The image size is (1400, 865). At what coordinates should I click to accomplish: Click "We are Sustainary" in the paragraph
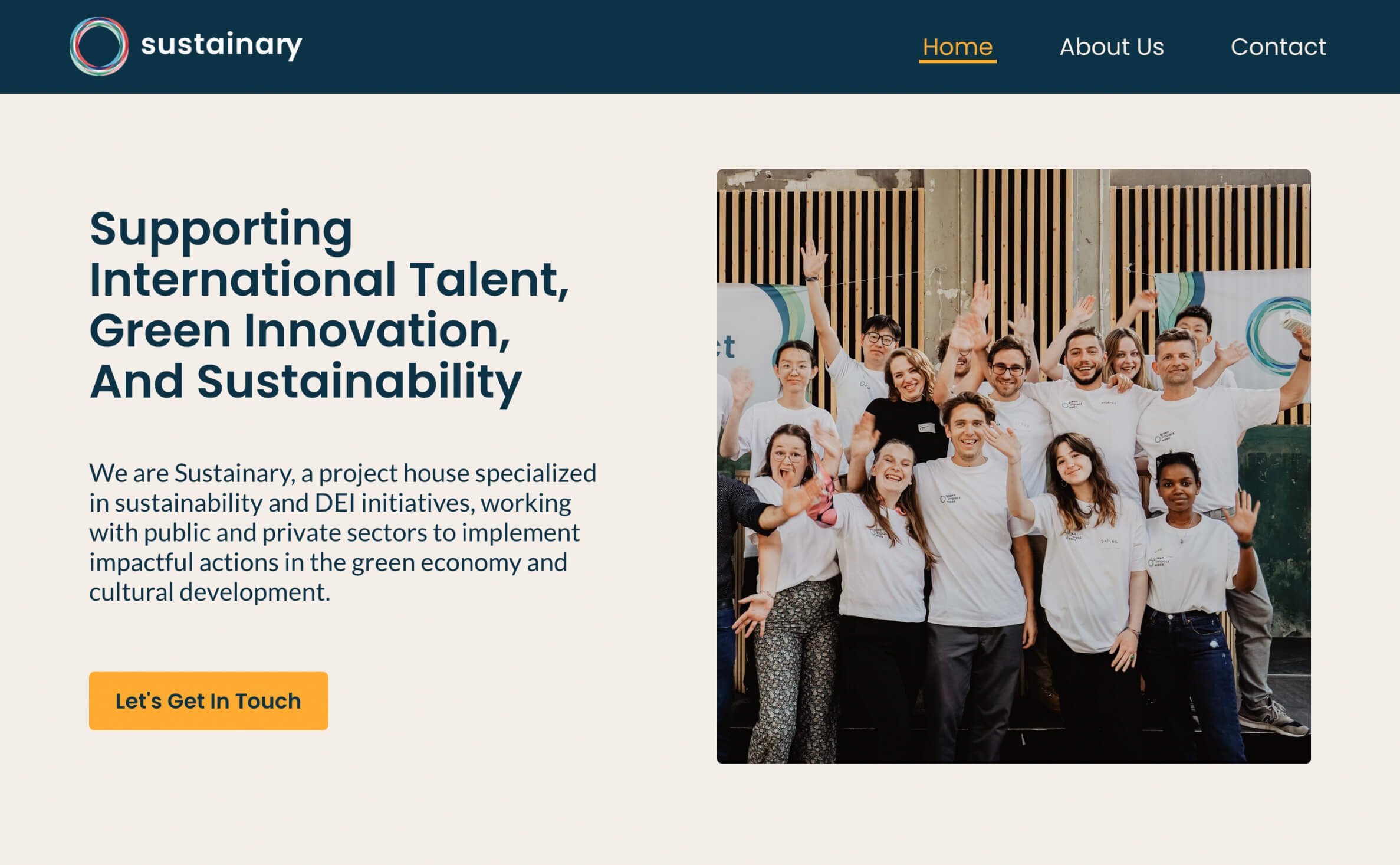coord(191,473)
